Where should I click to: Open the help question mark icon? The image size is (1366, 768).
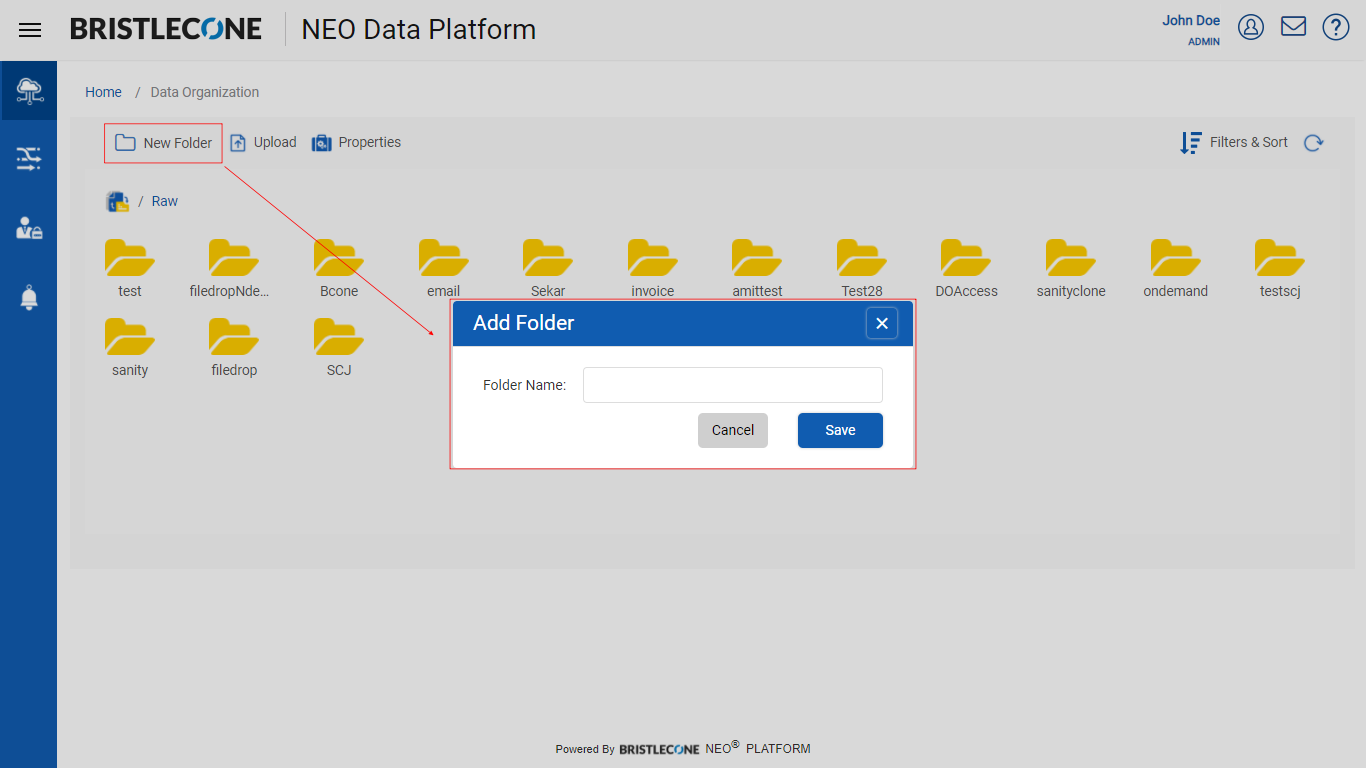1336,27
